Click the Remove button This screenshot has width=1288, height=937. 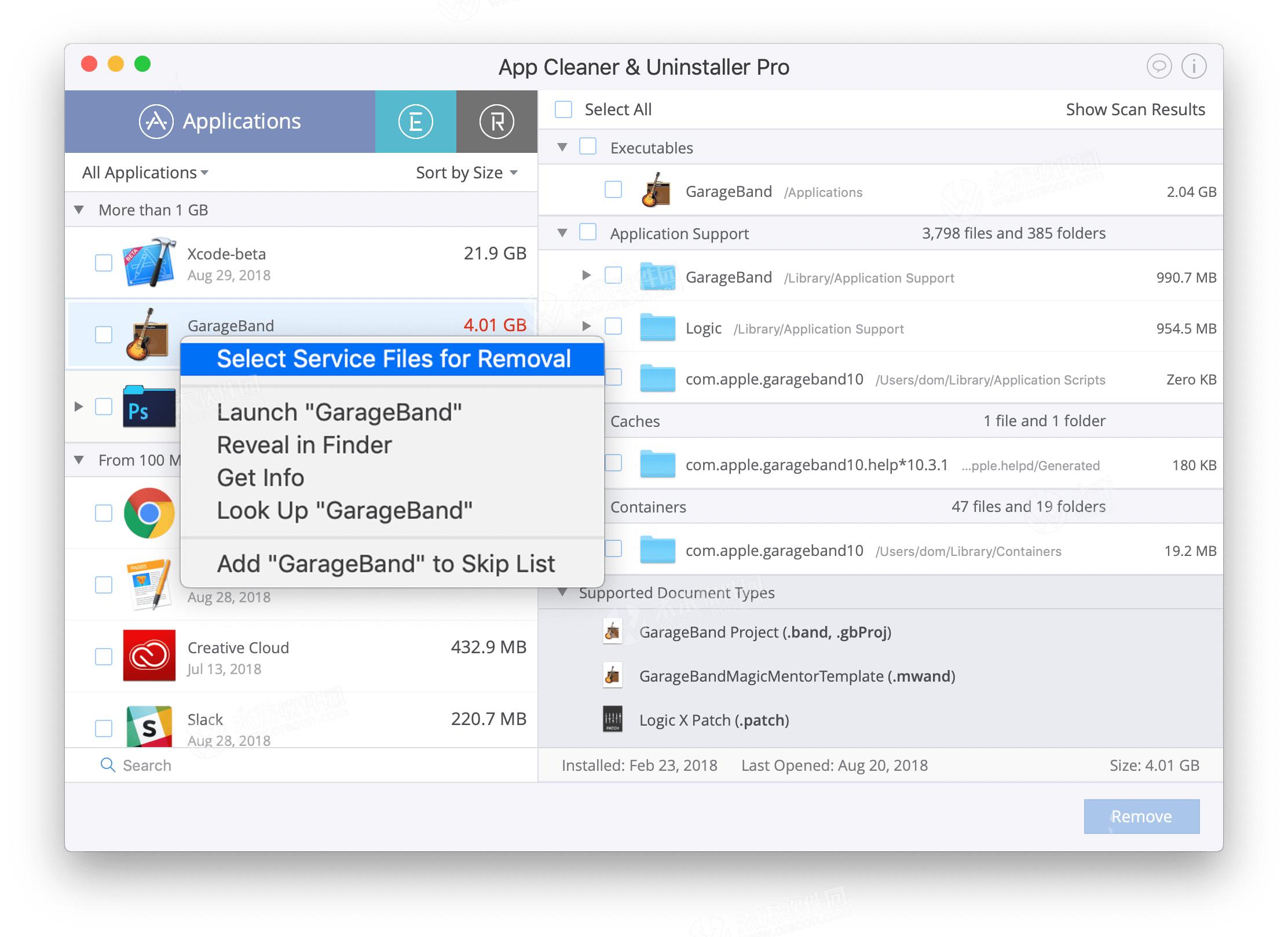[x=1140, y=816]
